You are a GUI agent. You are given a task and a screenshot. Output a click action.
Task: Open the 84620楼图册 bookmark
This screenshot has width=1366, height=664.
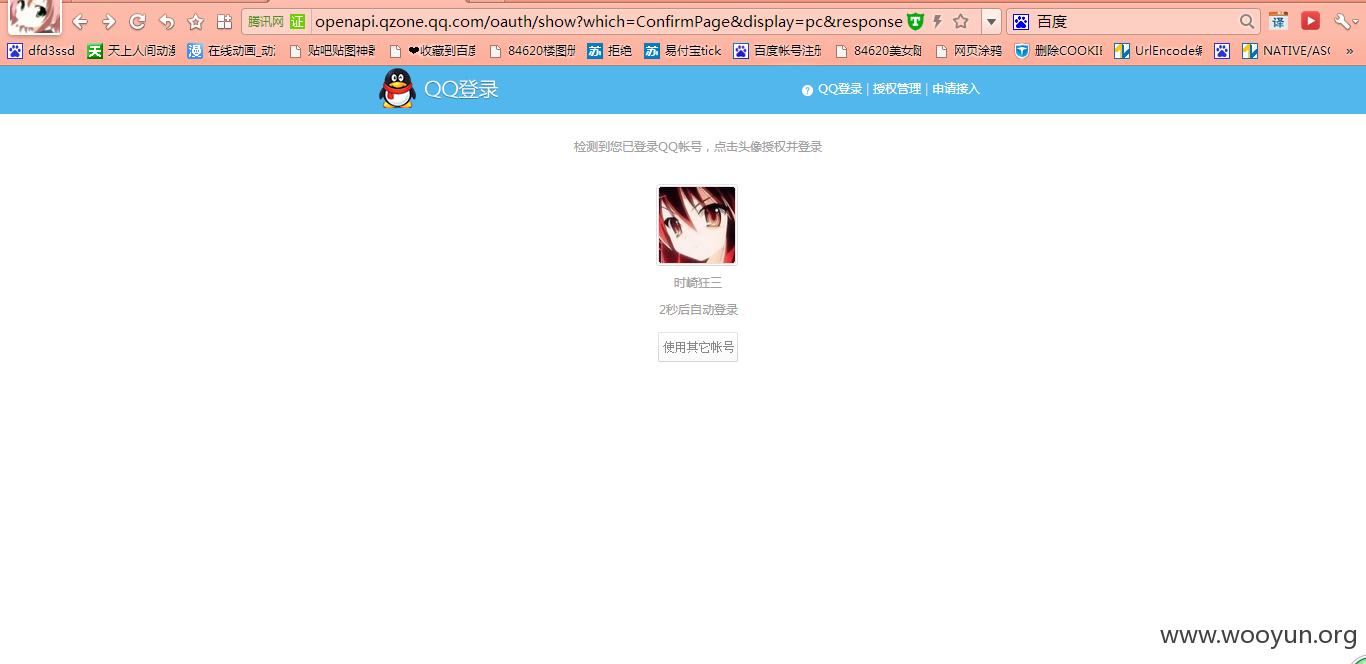pyautogui.click(x=532, y=51)
